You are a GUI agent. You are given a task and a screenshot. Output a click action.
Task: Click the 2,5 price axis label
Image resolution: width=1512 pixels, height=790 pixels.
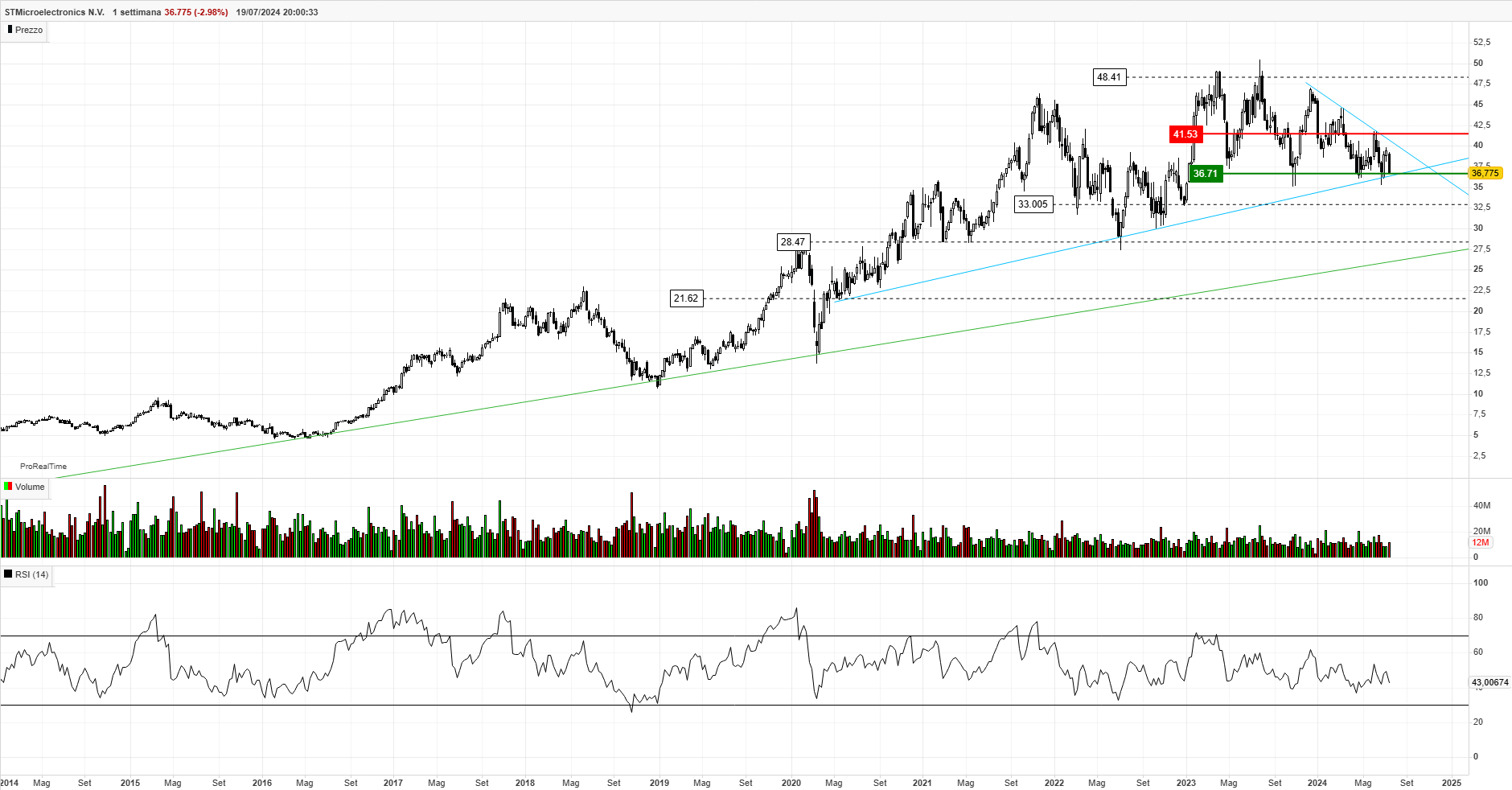1479,455
